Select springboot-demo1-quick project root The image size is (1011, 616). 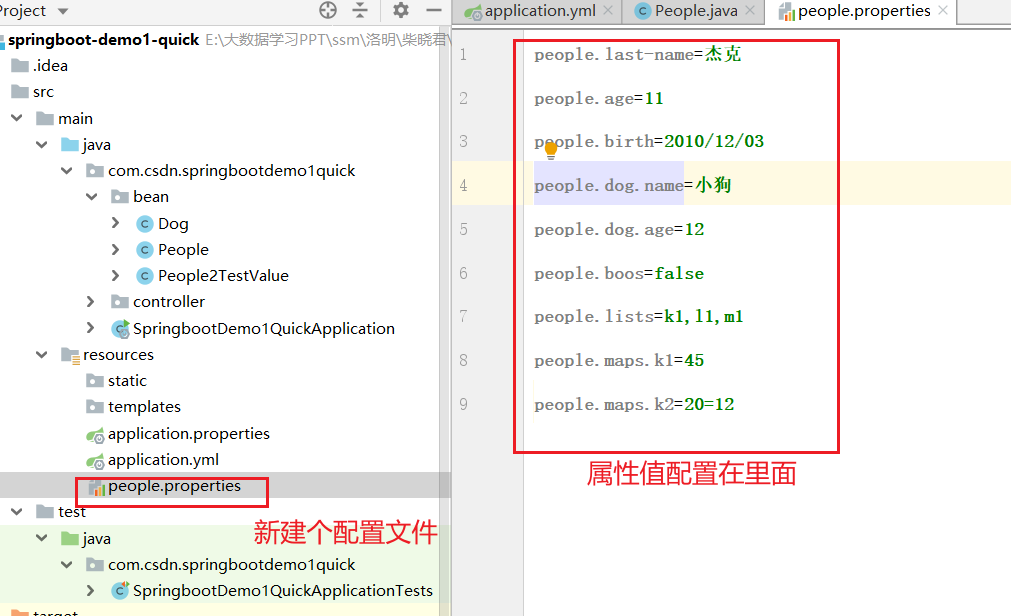pos(103,40)
